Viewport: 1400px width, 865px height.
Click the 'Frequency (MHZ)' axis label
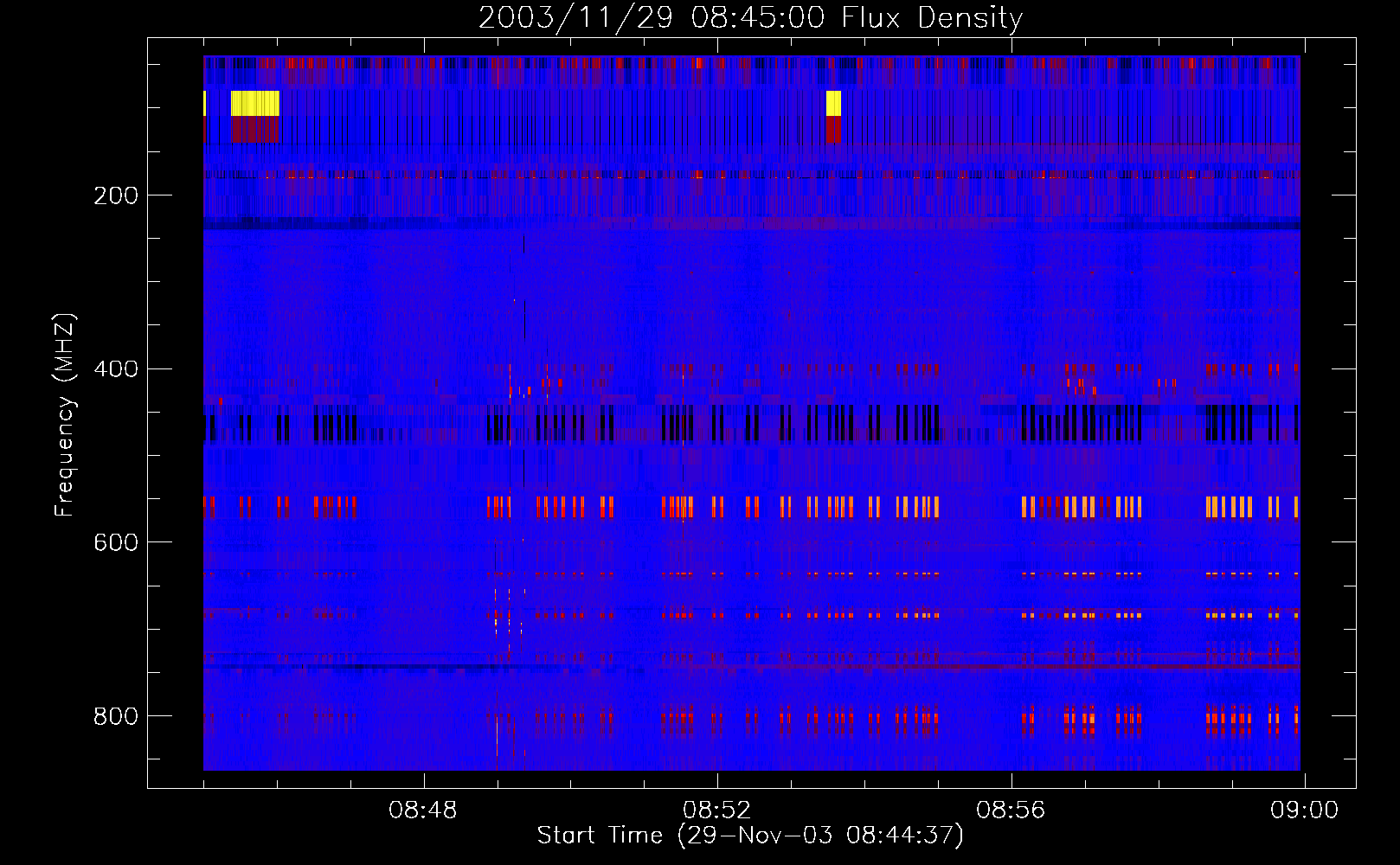[x=65, y=414]
